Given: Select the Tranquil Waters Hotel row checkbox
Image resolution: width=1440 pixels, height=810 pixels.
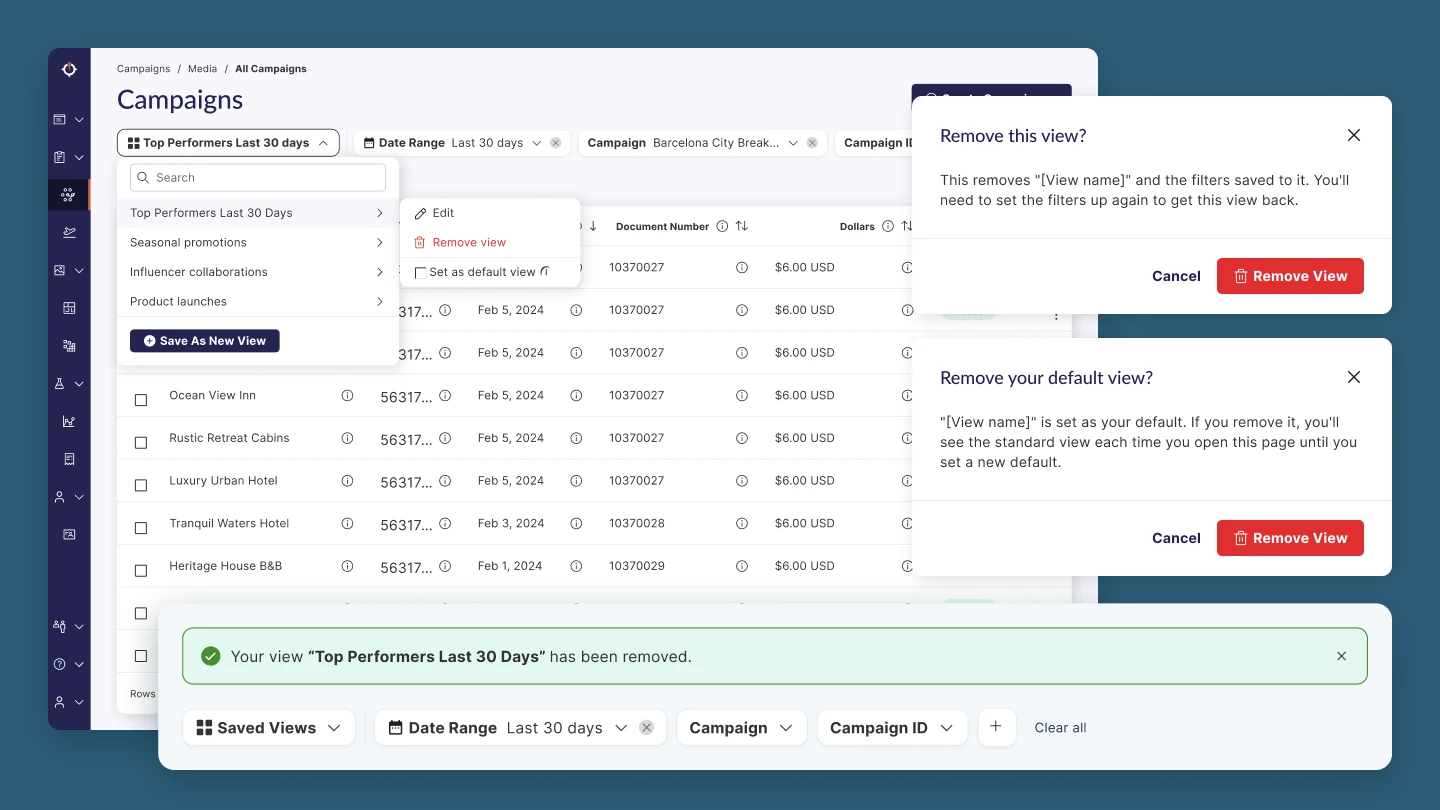Looking at the screenshot, I should pyautogui.click(x=141, y=527).
